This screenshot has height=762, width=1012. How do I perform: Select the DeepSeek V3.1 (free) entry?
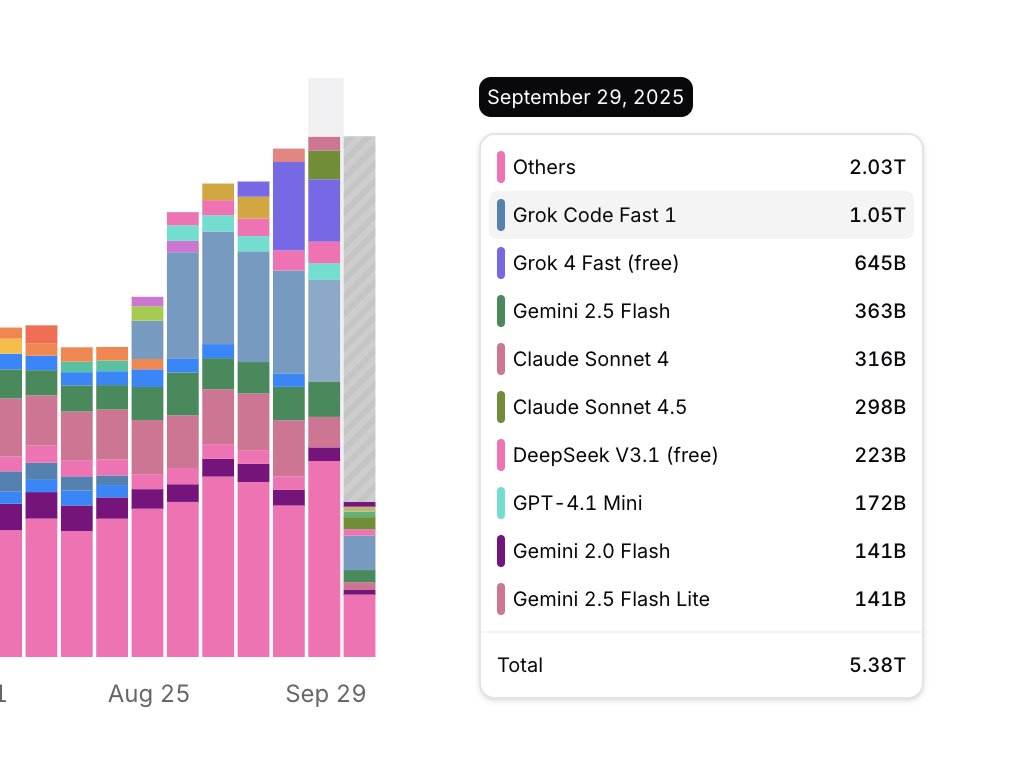tap(615, 455)
